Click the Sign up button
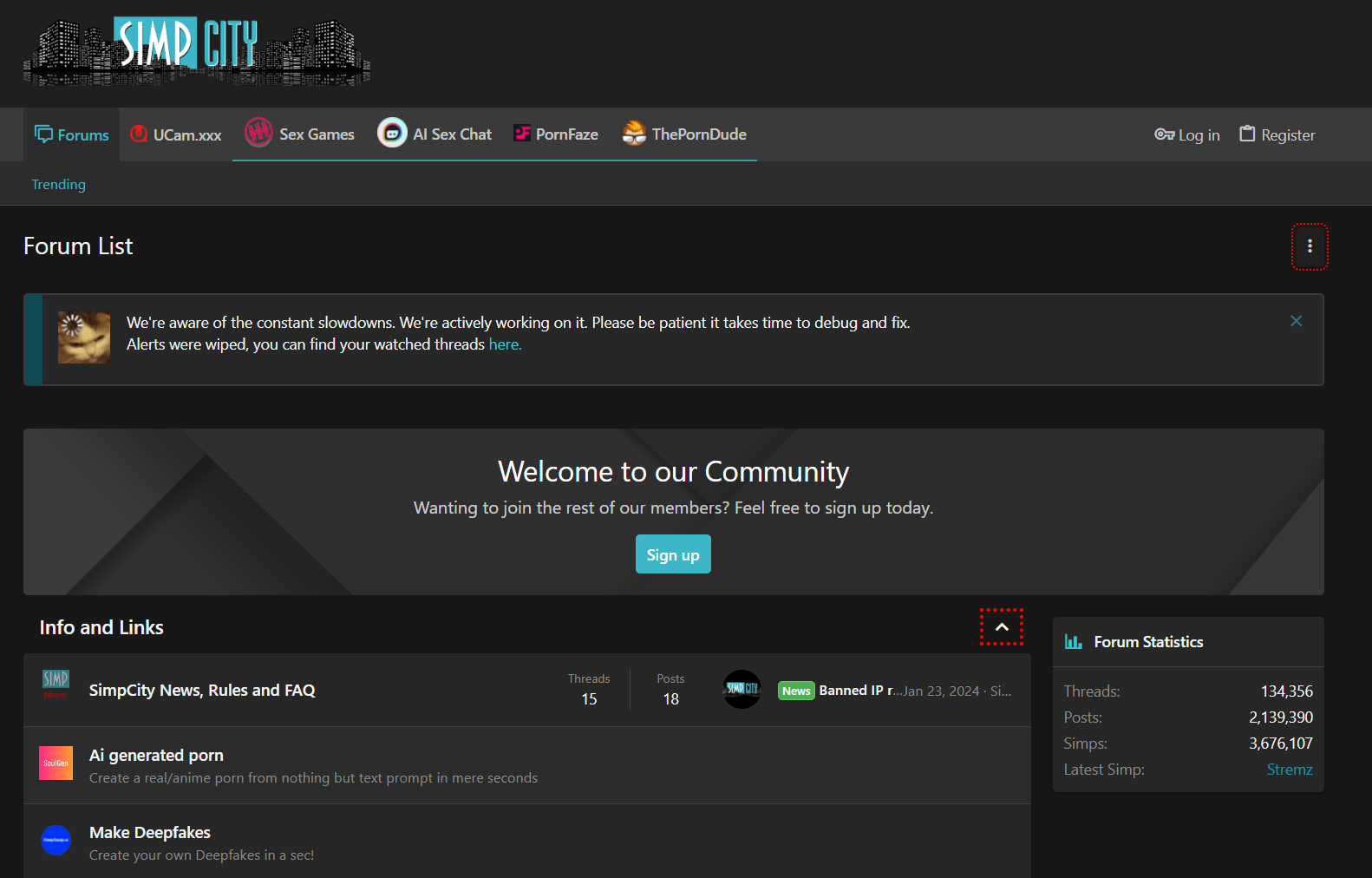Image resolution: width=1372 pixels, height=878 pixels. (673, 554)
